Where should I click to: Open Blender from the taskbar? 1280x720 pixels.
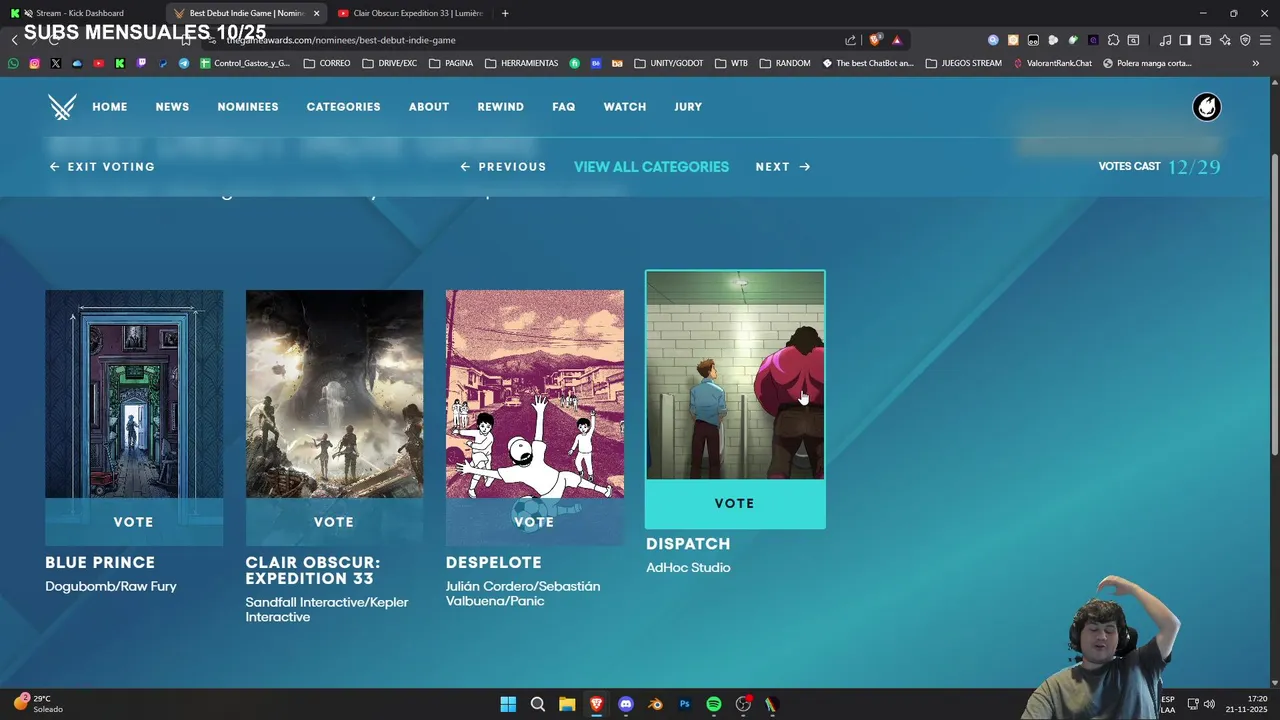coord(655,704)
